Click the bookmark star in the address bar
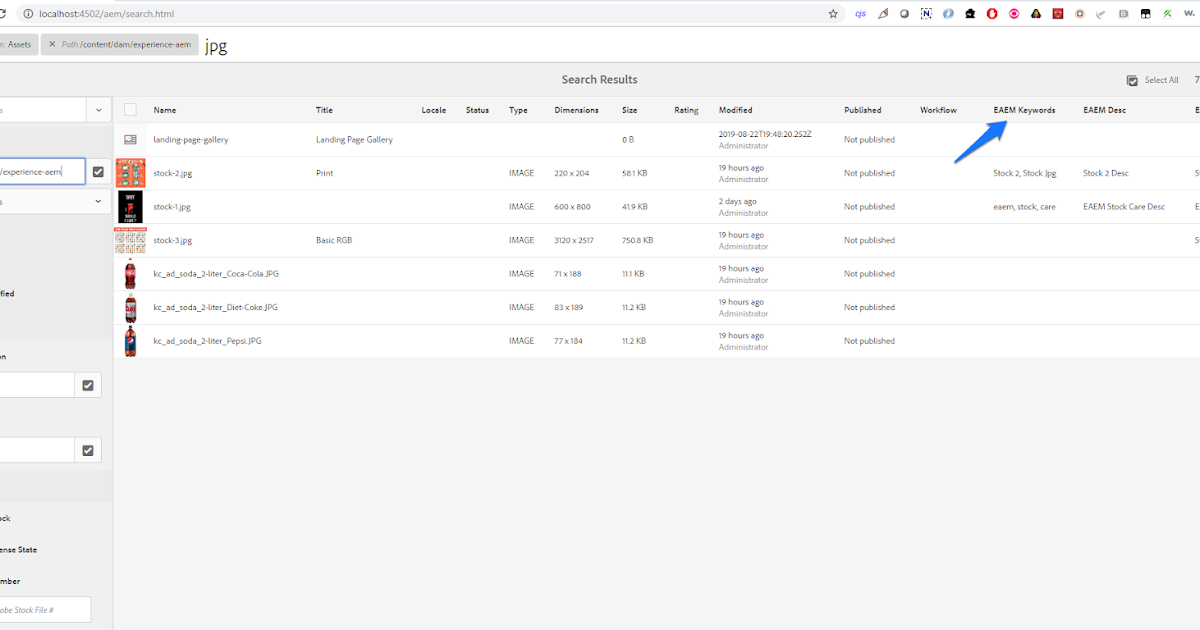The image size is (1200, 630). [833, 14]
